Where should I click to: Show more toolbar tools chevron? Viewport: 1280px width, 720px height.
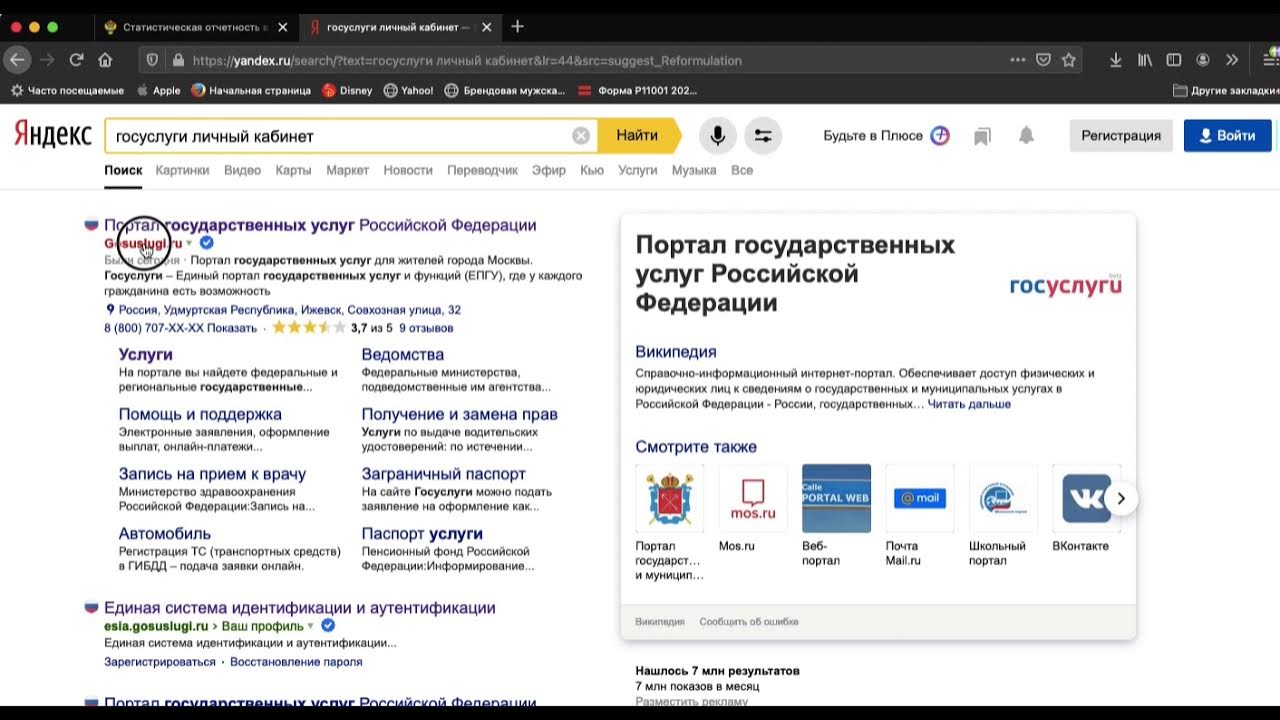tap(1232, 60)
